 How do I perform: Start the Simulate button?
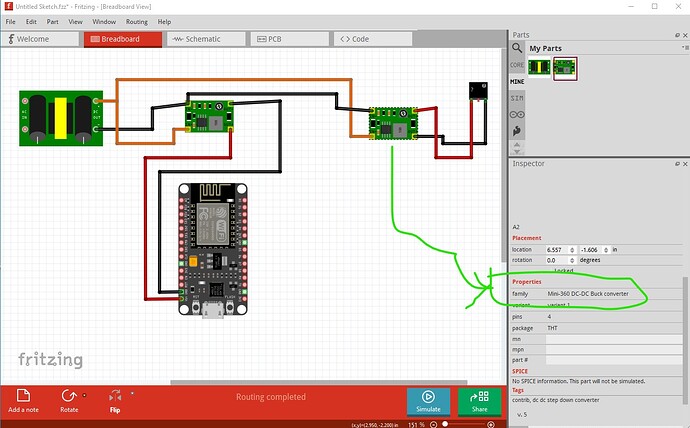[428, 401]
